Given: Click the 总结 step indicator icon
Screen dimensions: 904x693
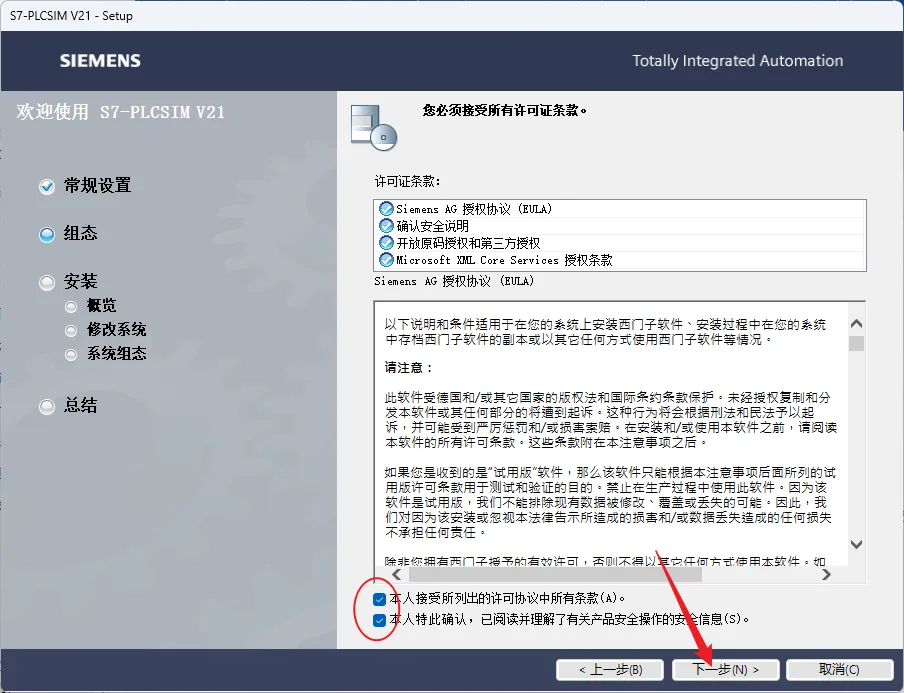Looking at the screenshot, I should (47, 406).
